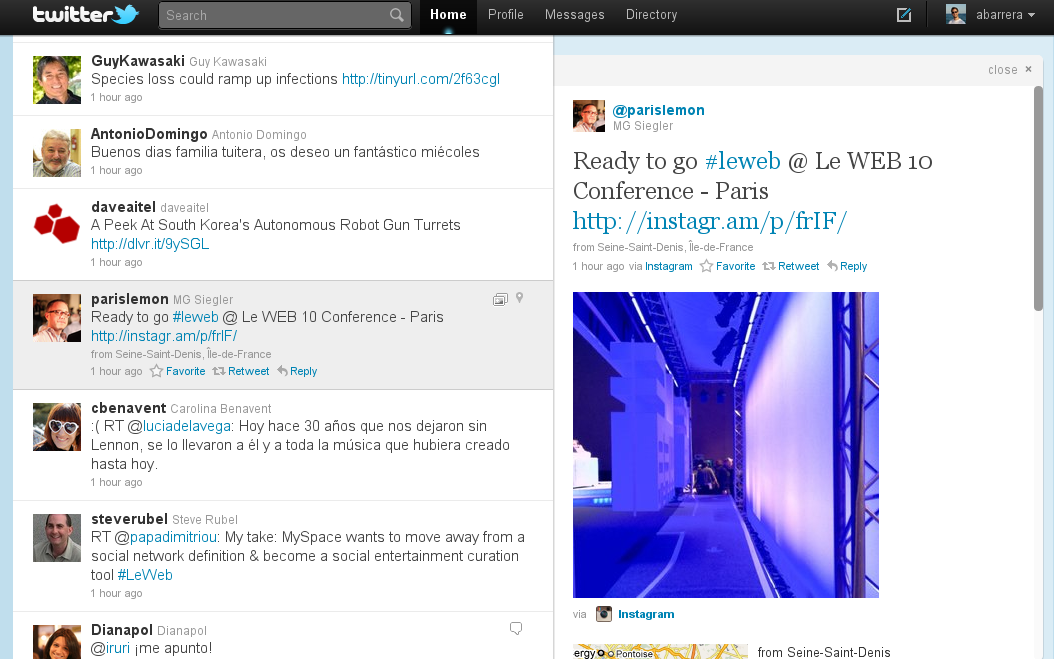Screen dimensions: 1054x659
Task: Click the AntonioDomingo username
Action: [x=149, y=134]
